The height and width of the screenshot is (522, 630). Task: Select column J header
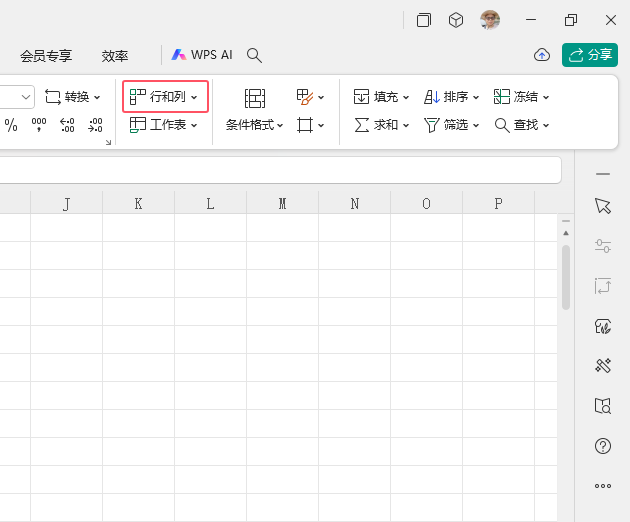click(67, 203)
